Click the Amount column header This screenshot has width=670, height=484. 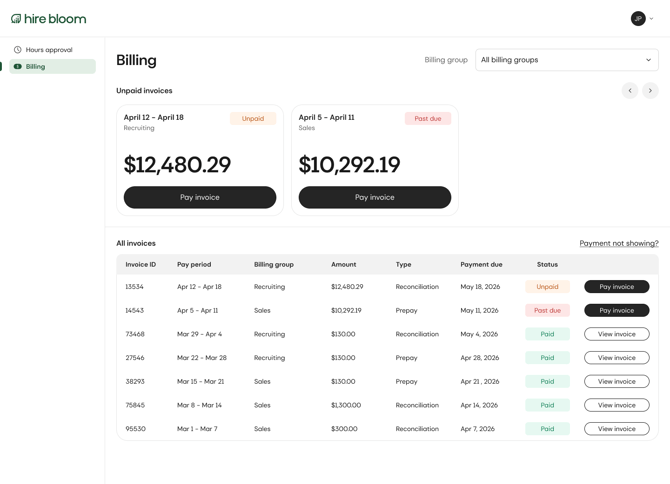click(x=344, y=264)
